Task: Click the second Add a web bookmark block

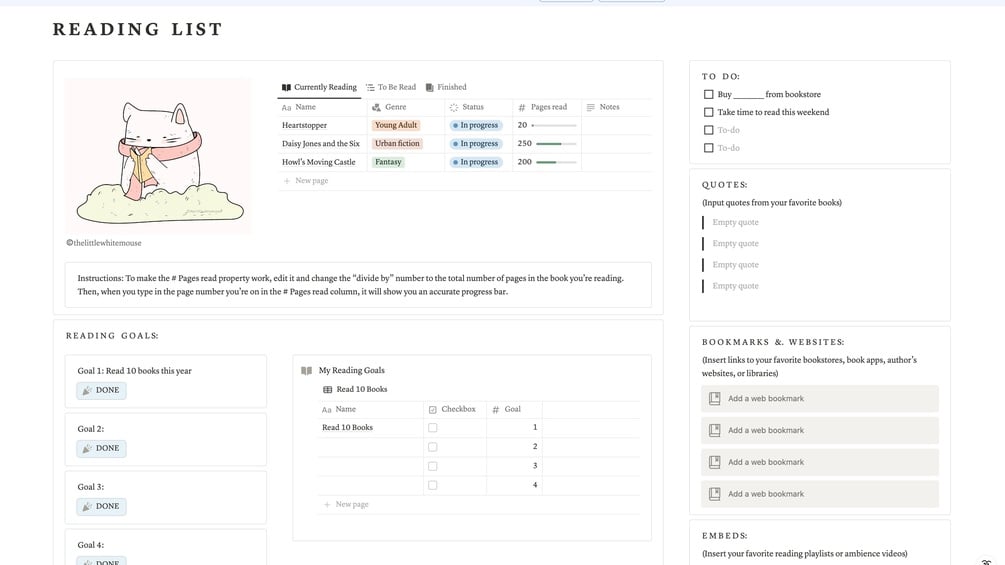Action: [820, 430]
